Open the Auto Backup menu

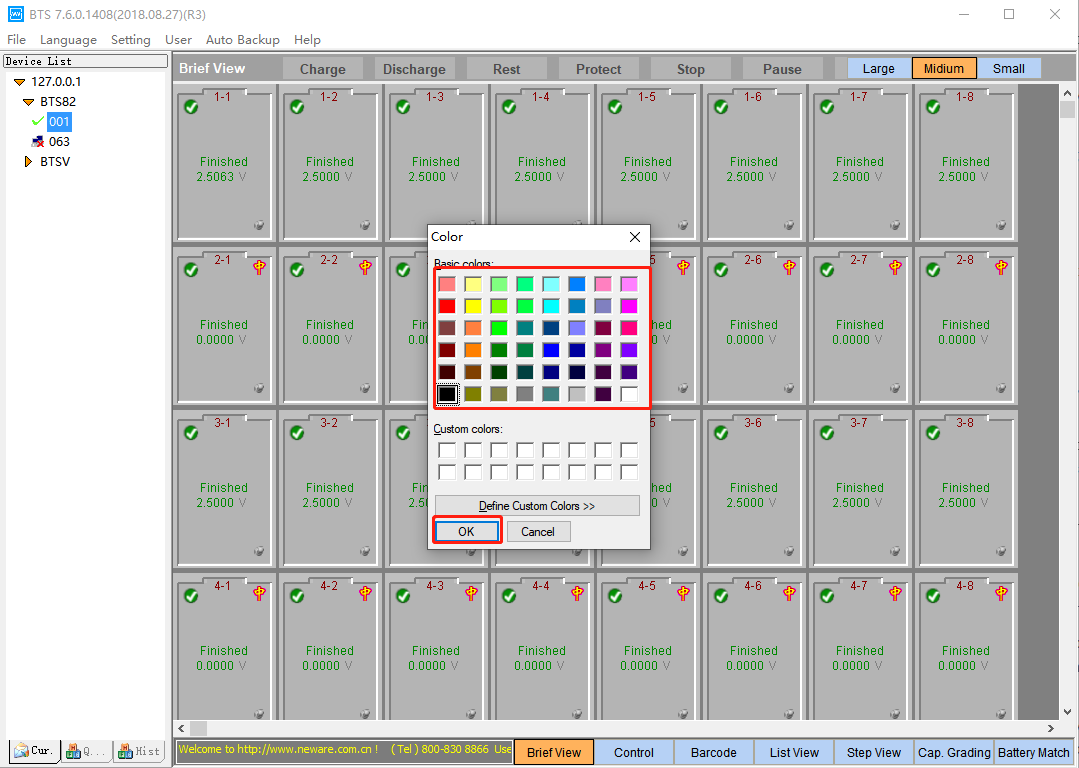[243, 40]
